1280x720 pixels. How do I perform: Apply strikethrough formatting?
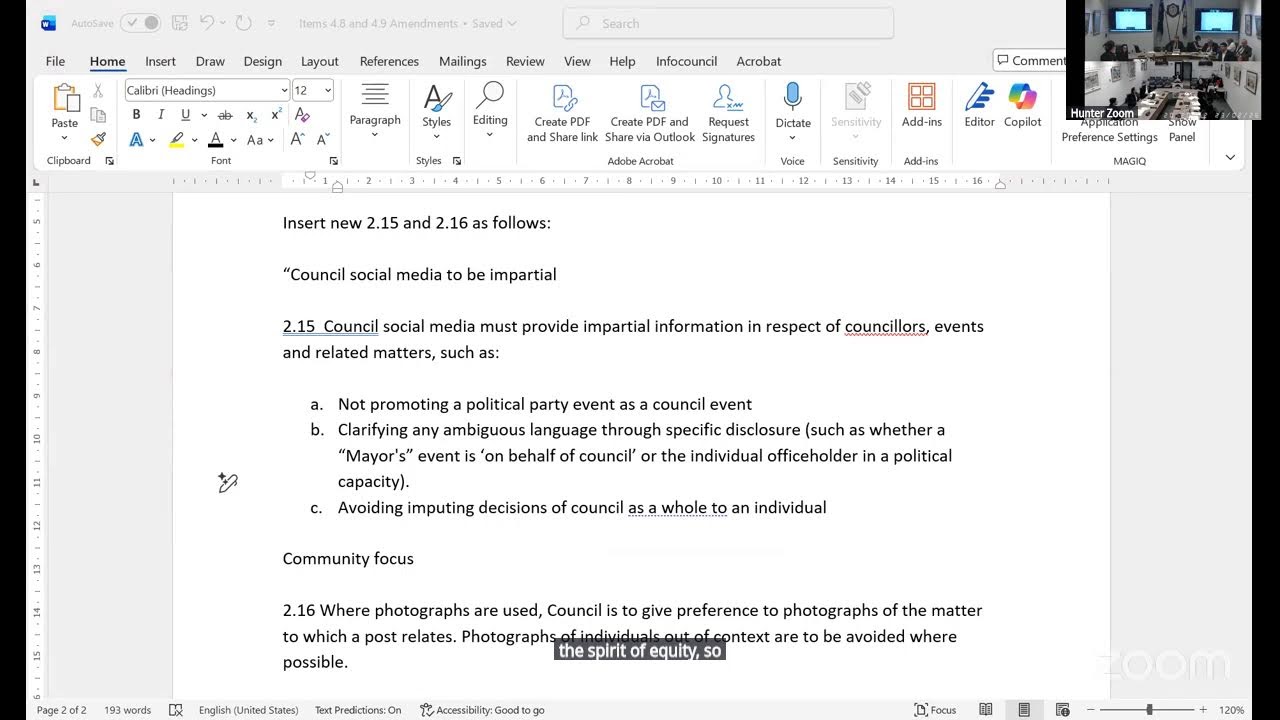click(225, 115)
